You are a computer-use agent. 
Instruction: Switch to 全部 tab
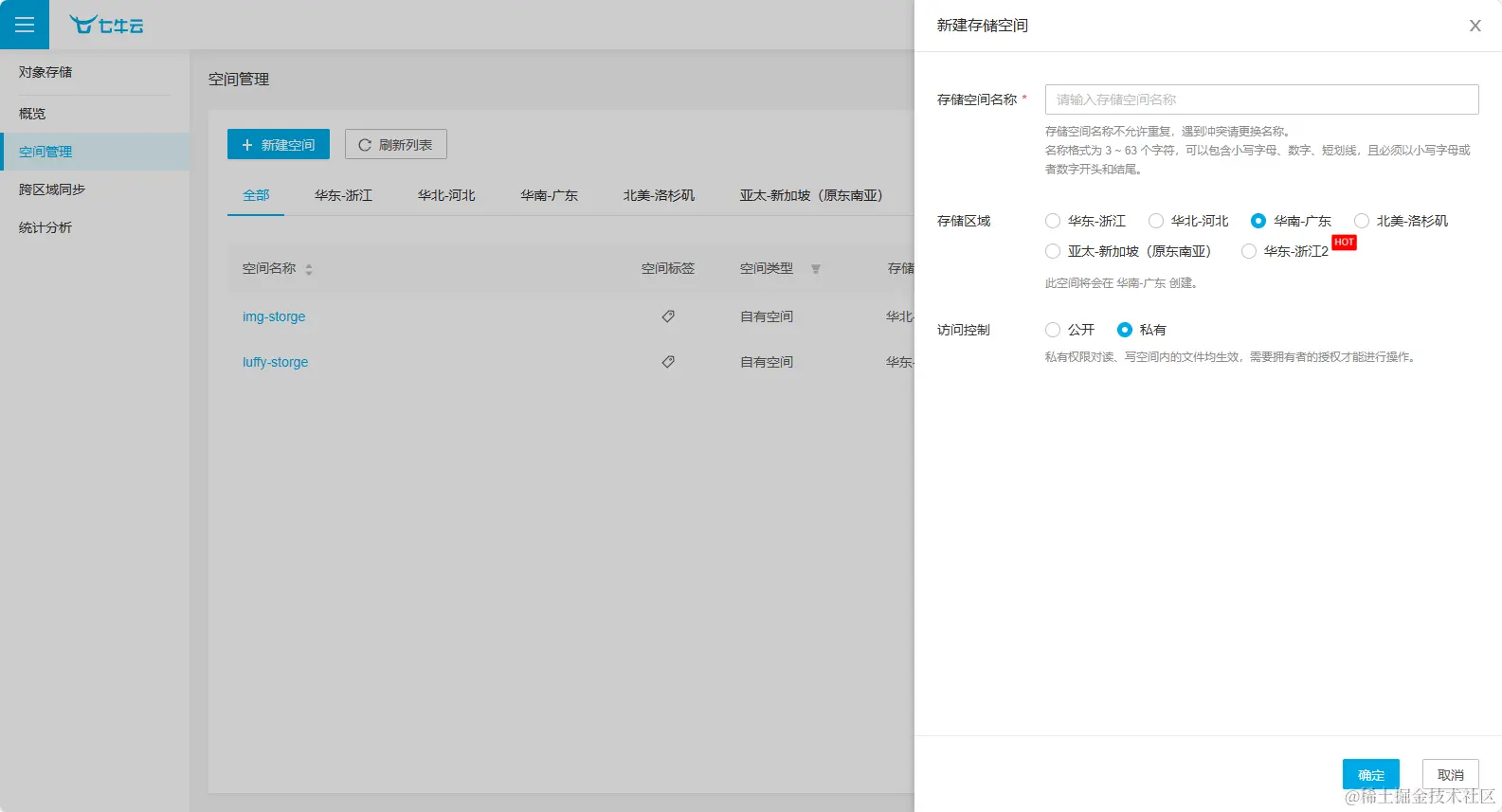point(256,195)
